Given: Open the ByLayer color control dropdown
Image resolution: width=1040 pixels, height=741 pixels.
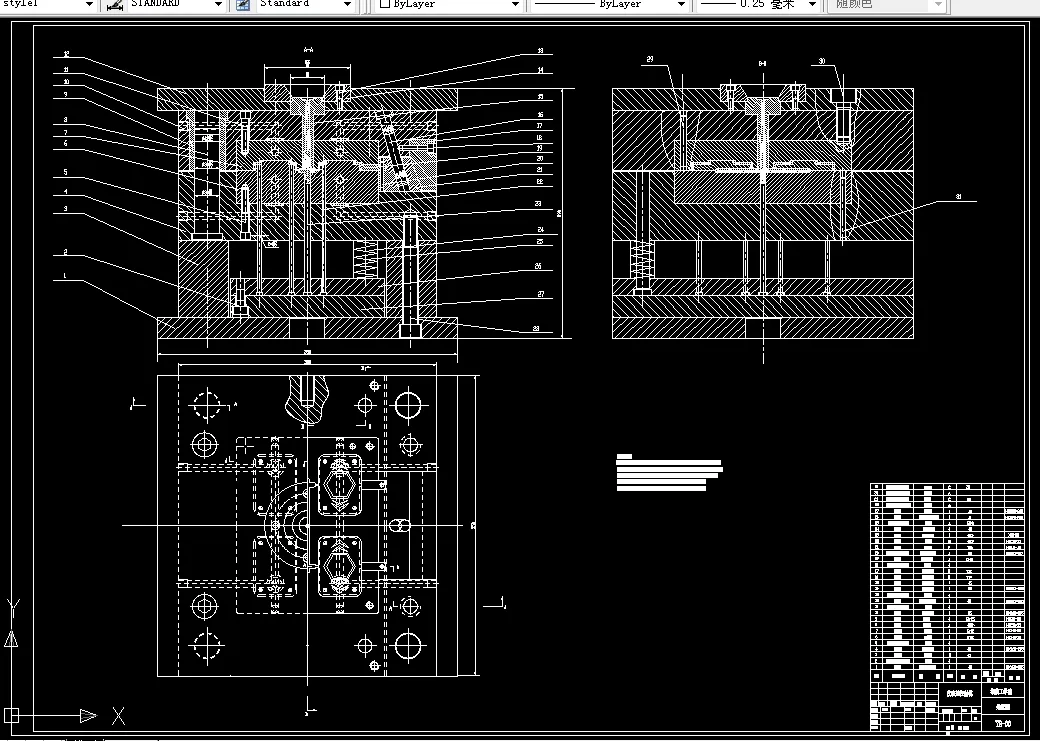Looking at the screenshot, I should click(x=515, y=4).
